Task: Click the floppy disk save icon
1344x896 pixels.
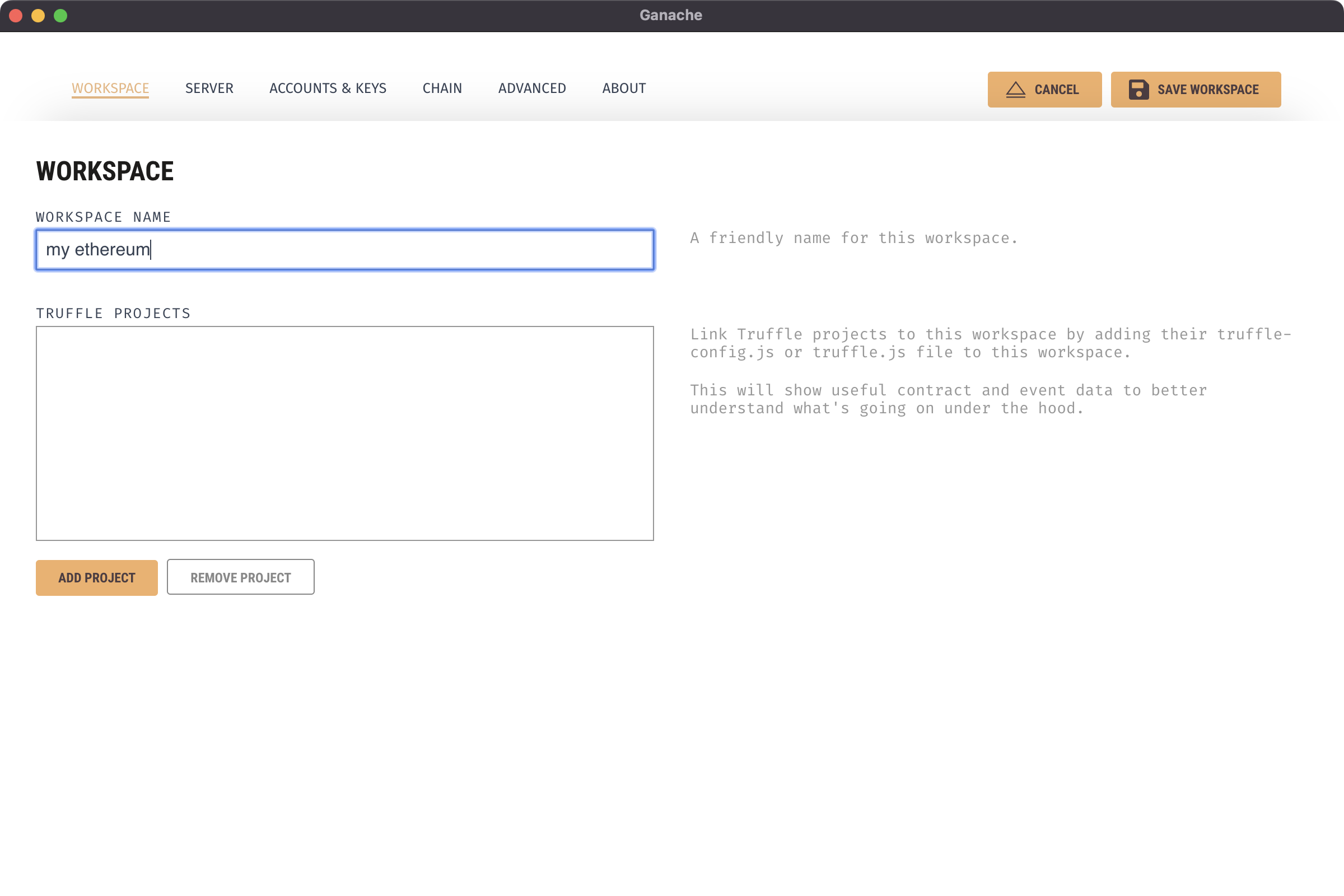Action: tap(1138, 90)
